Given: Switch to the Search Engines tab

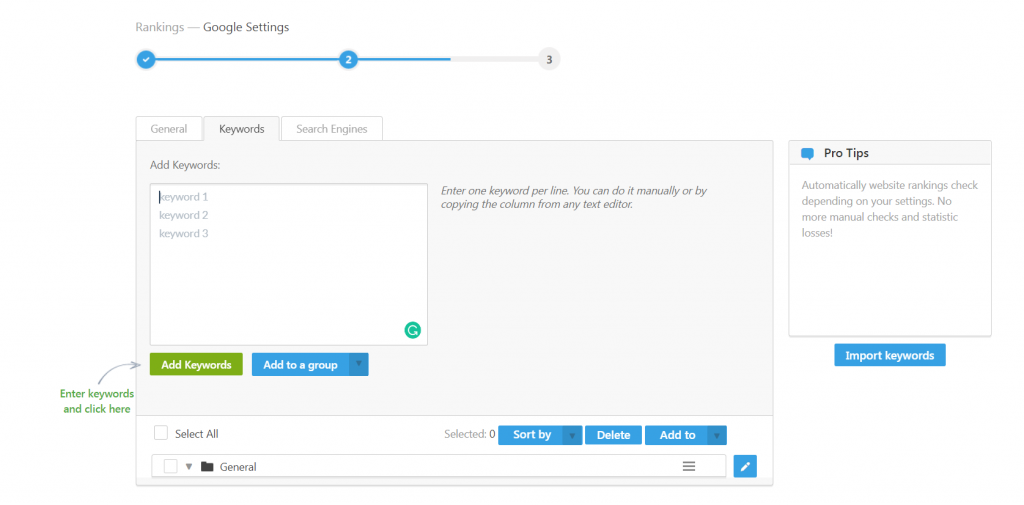Looking at the screenshot, I should pyautogui.click(x=331, y=129).
